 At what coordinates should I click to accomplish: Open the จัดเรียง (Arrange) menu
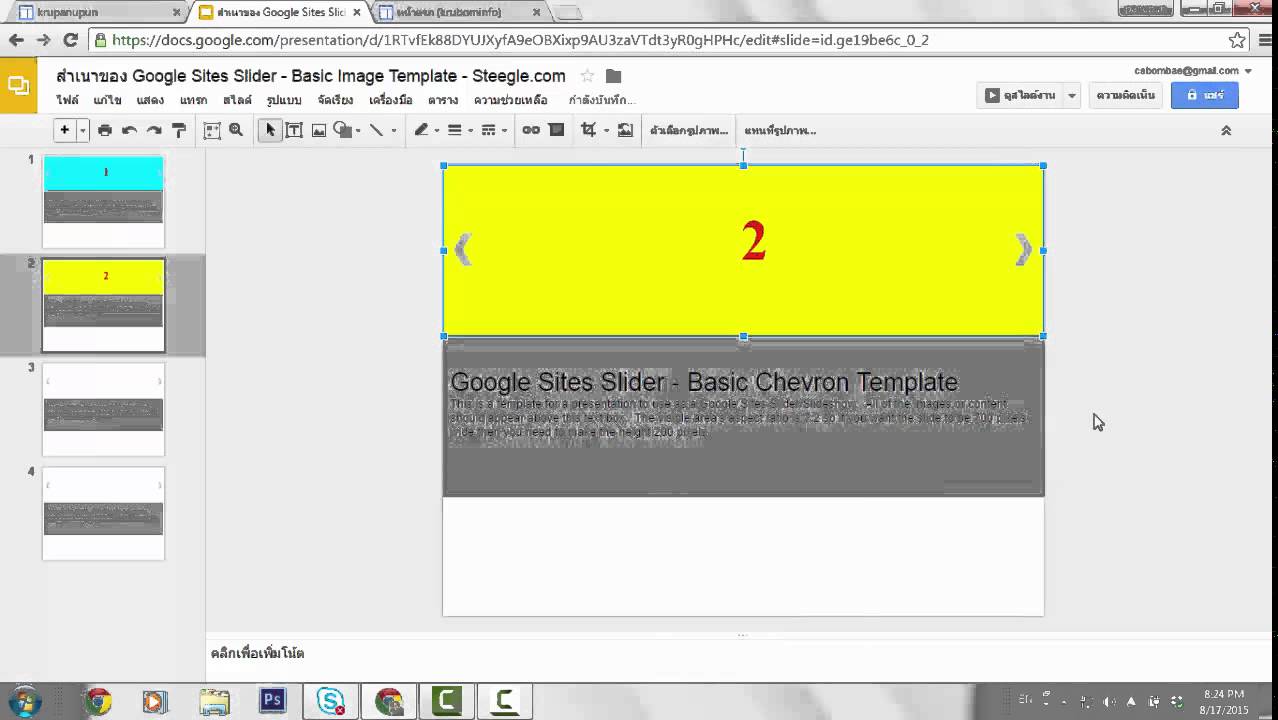335,100
